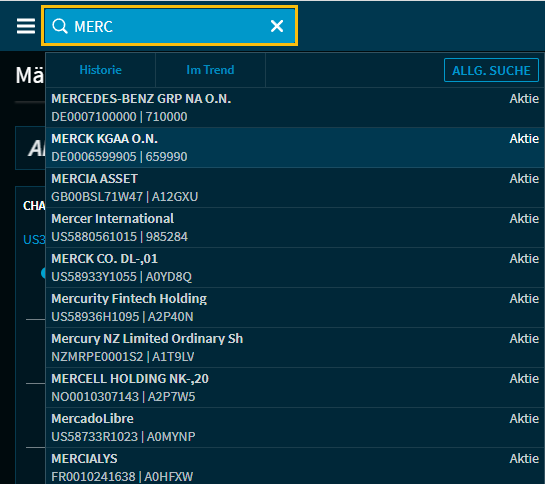Open Mercer International search result

click(x=295, y=227)
